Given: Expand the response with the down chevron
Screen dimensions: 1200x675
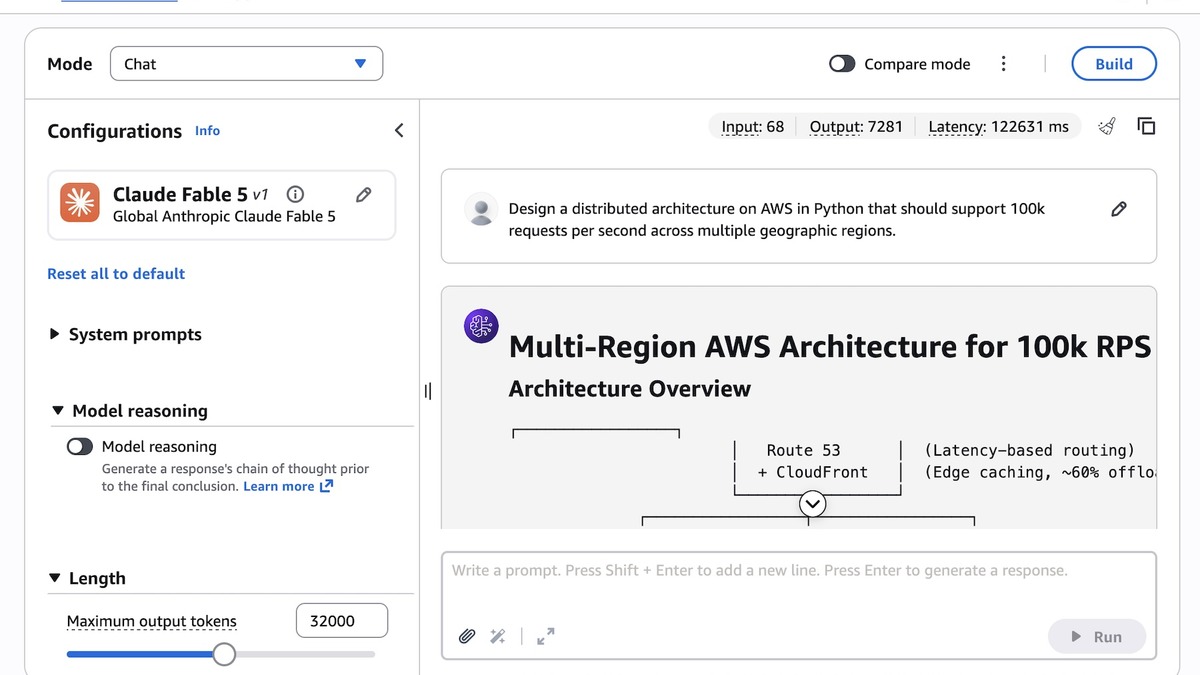Looking at the screenshot, I should pos(813,504).
